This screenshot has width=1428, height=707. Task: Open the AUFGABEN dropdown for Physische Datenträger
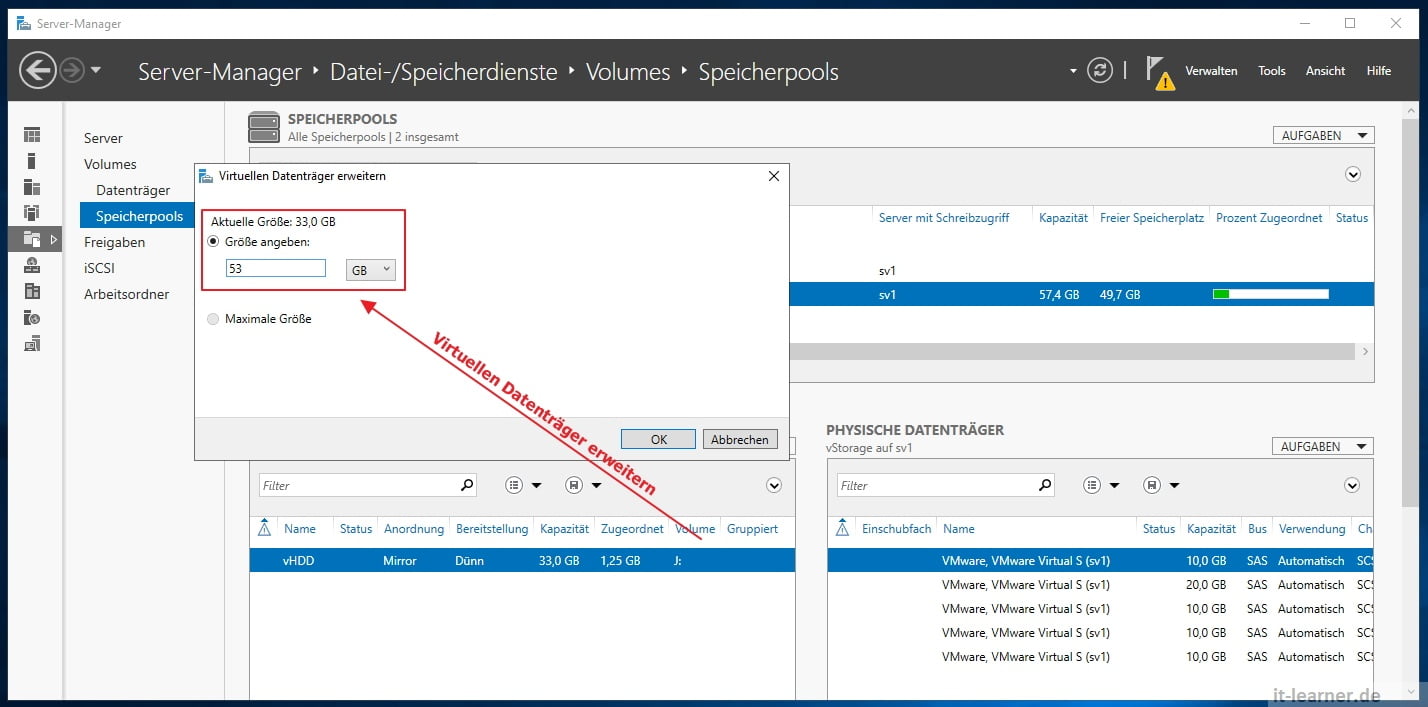[x=1322, y=445]
